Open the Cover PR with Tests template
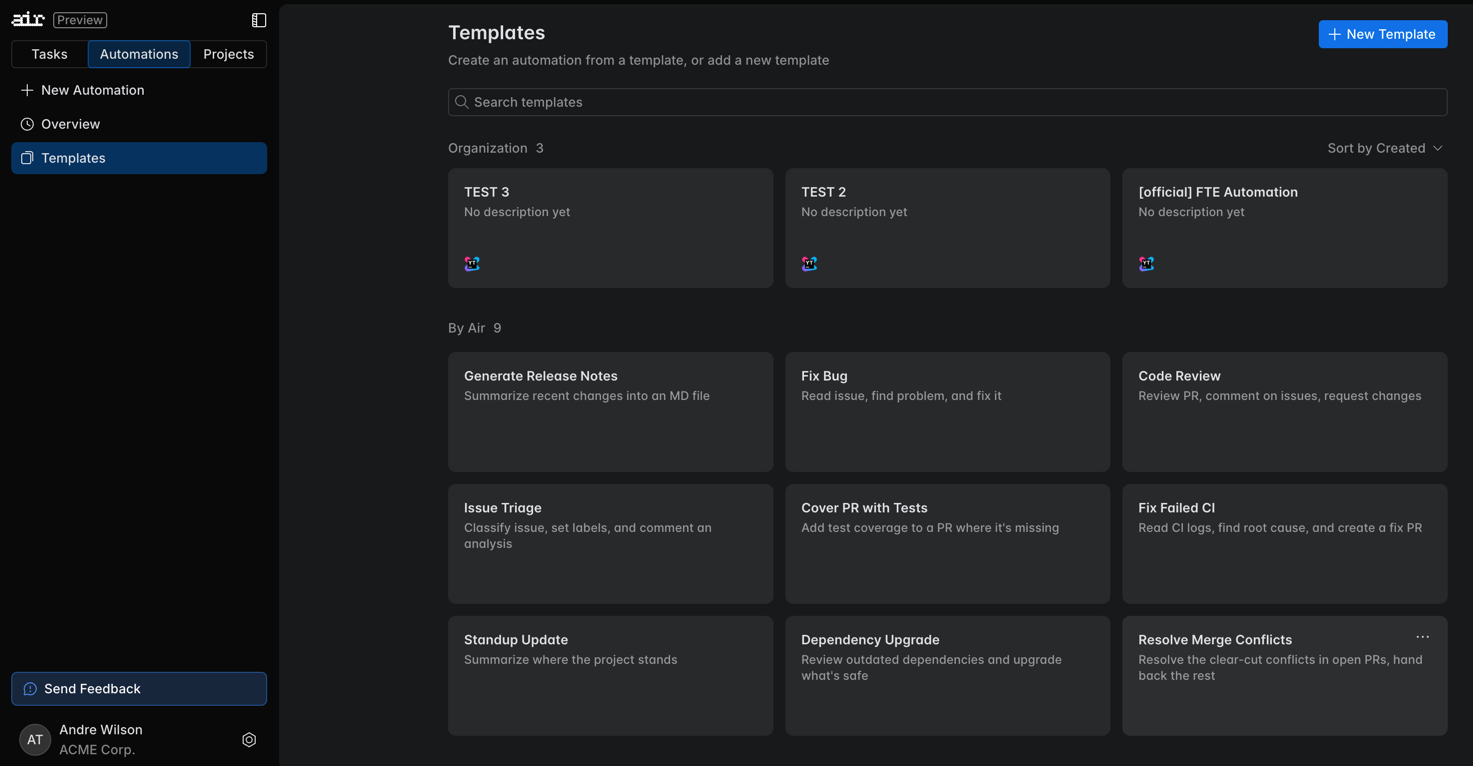 pyautogui.click(x=947, y=544)
